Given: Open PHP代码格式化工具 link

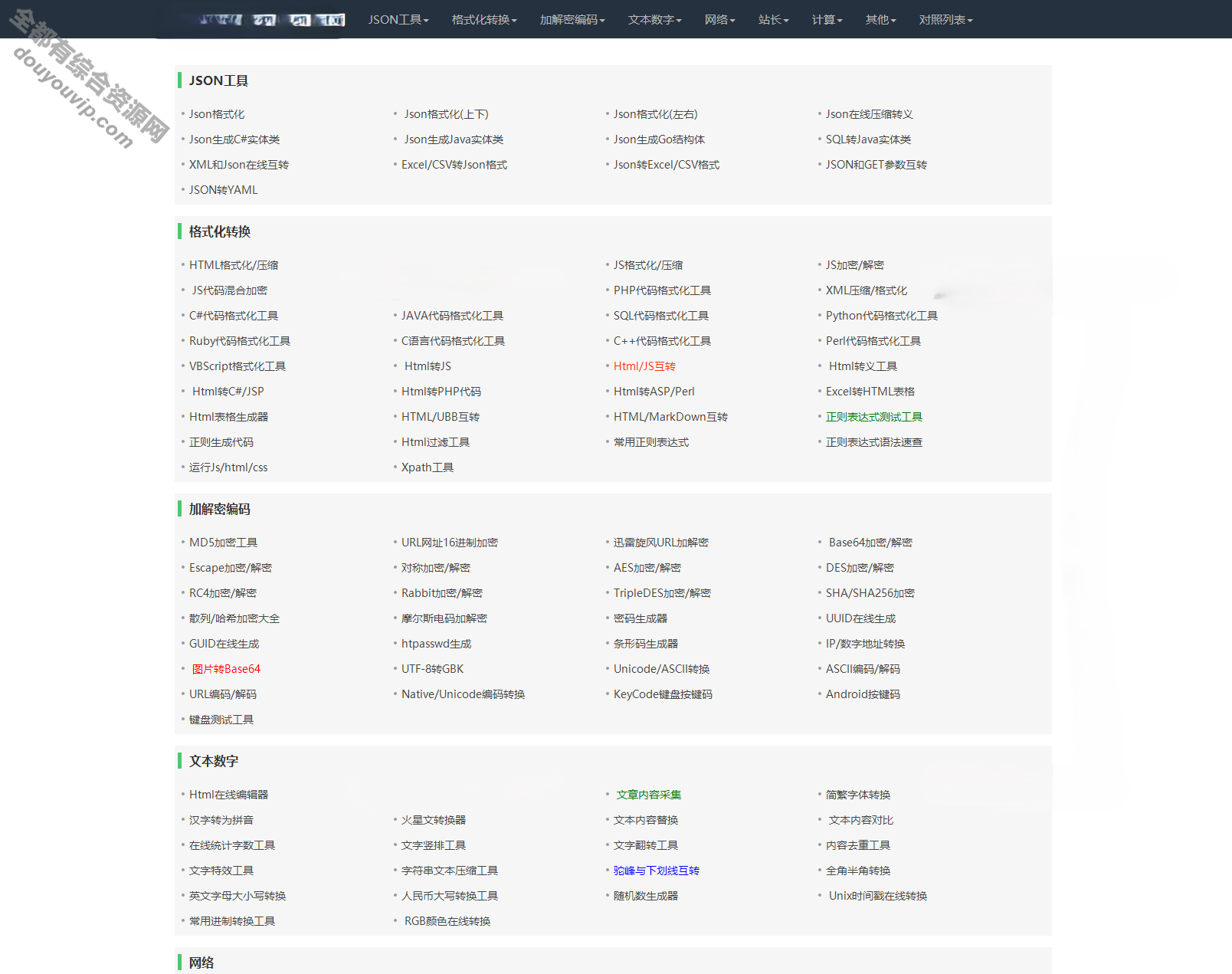Looking at the screenshot, I should (662, 290).
